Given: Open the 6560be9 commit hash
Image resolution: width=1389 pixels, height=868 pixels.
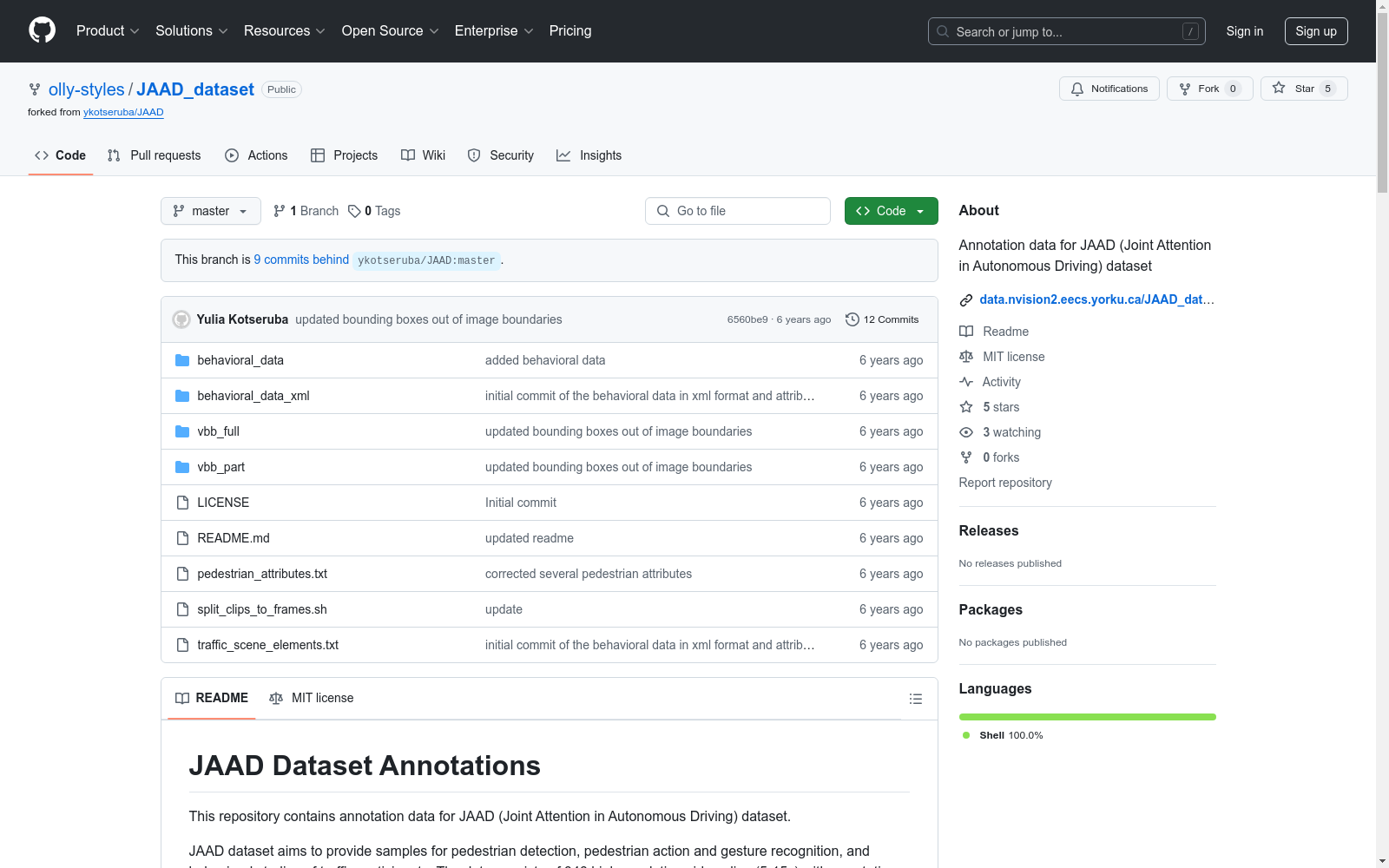Looking at the screenshot, I should 747,319.
